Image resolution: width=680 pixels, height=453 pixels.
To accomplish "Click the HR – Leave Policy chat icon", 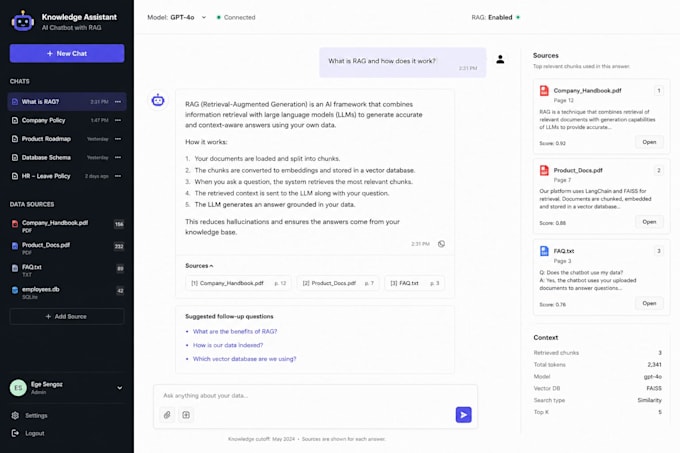I will point(15,176).
